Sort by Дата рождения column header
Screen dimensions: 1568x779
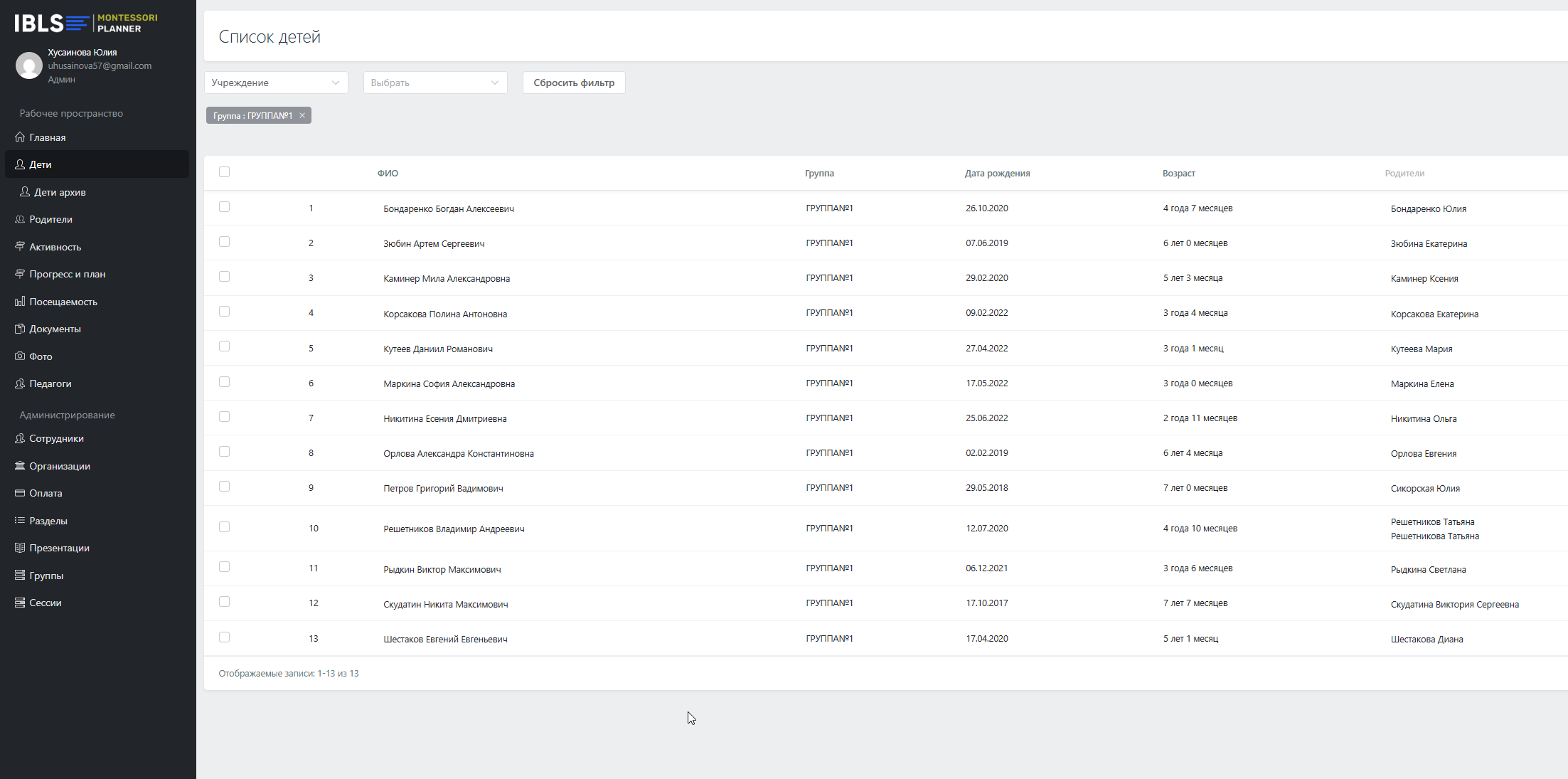point(997,174)
